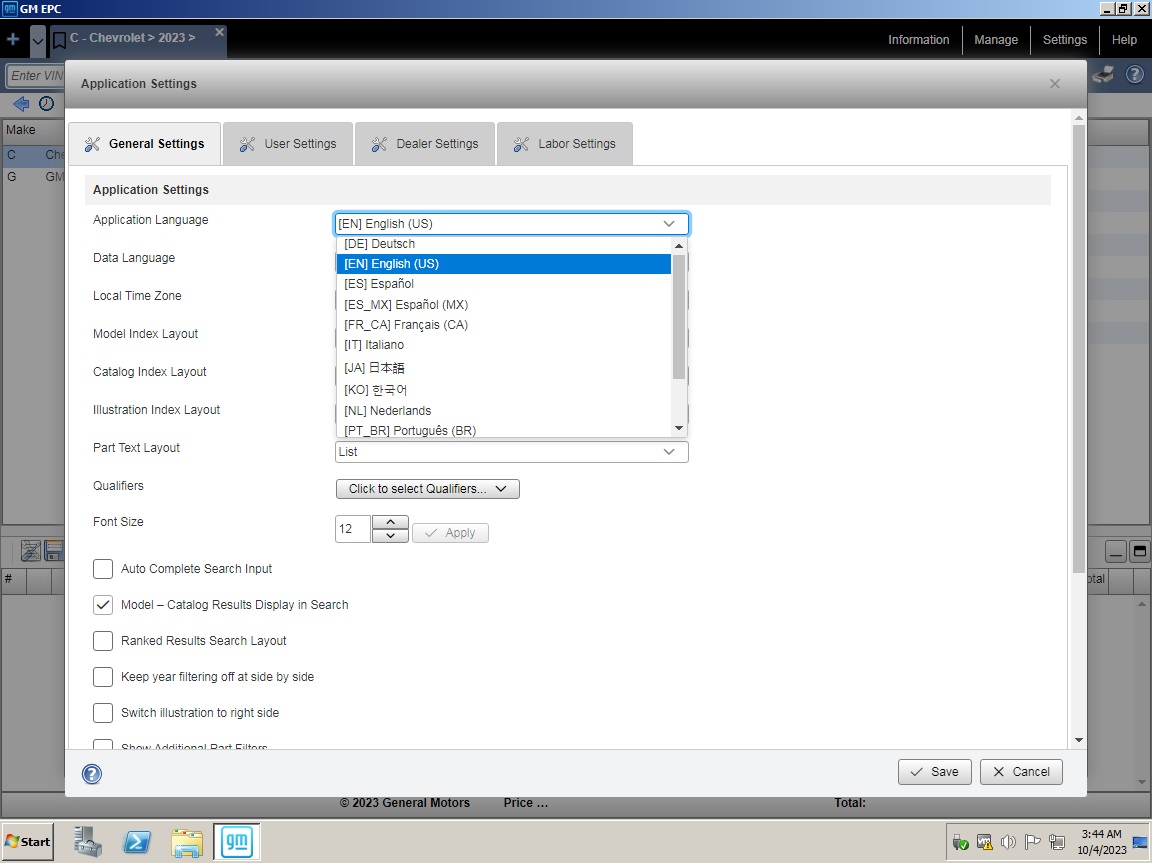Toggle Keep year filtering off at side by side
Viewport: 1152px width, 863px height.
tap(103, 677)
